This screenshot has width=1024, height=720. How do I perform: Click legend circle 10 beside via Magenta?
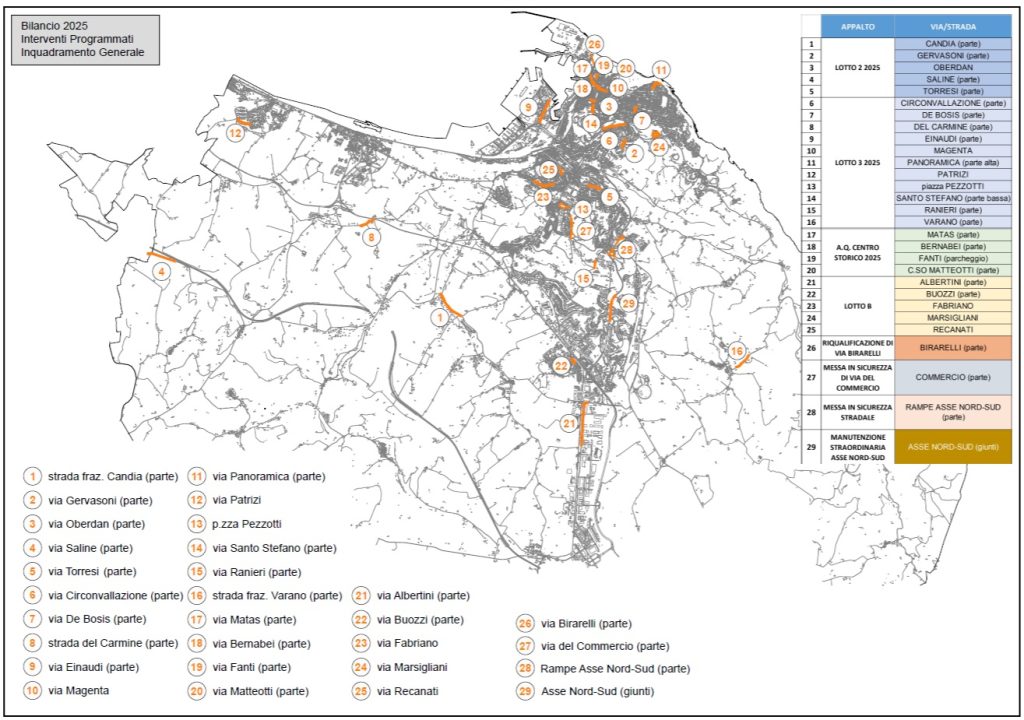pos(33,690)
